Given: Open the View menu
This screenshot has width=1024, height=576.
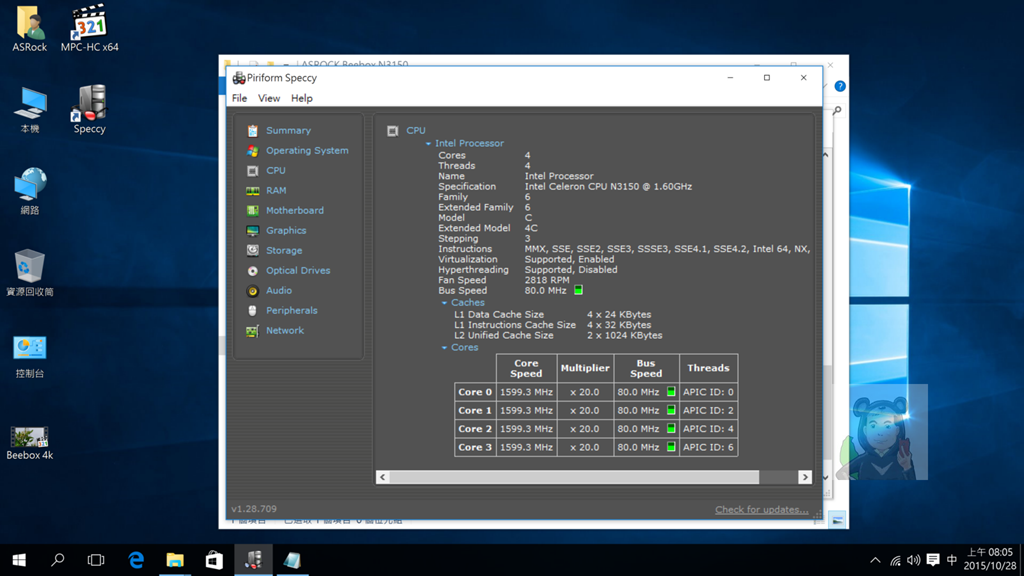Looking at the screenshot, I should (x=269, y=98).
